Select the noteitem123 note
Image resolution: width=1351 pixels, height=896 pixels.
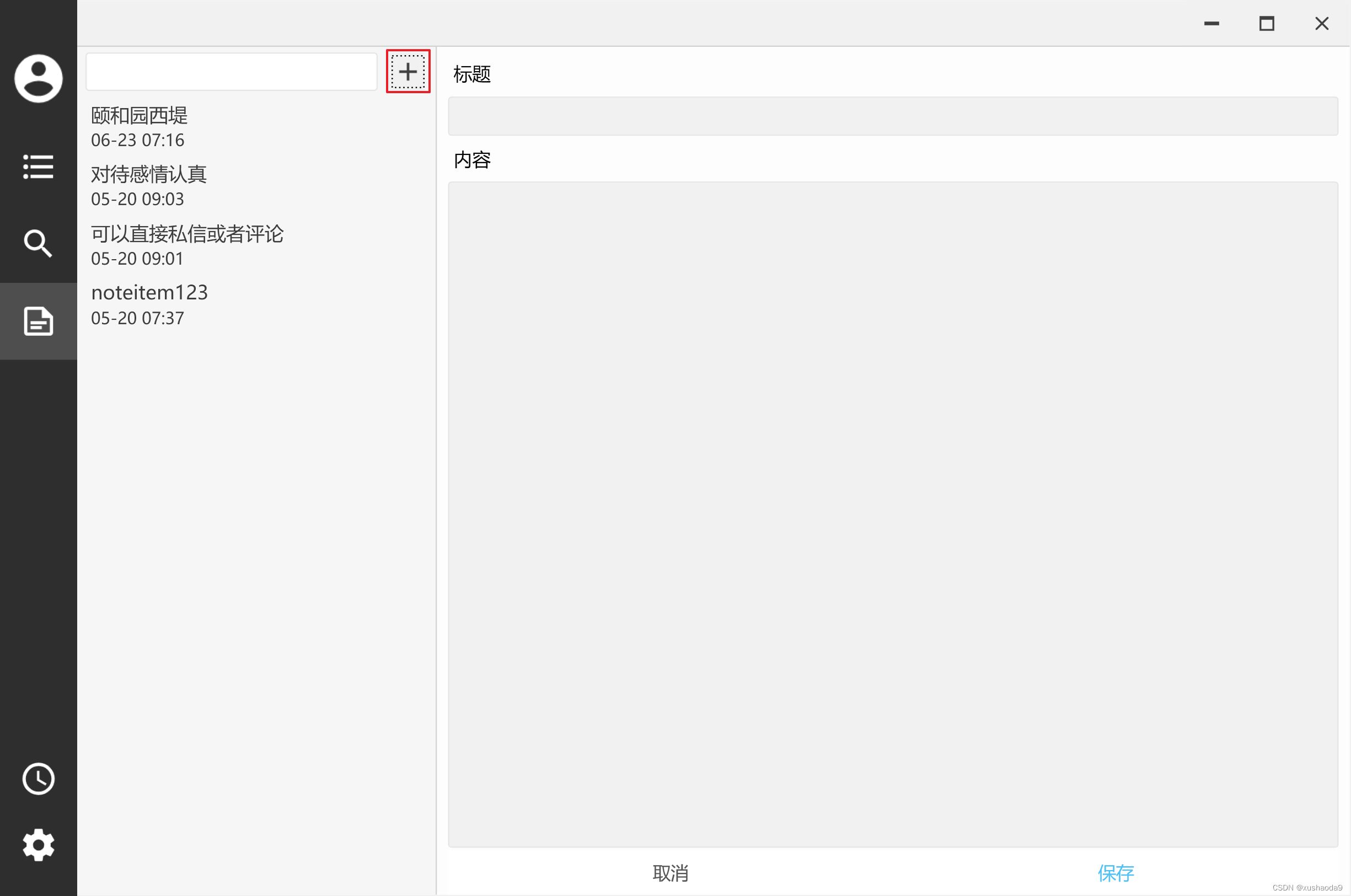(x=149, y=293)
